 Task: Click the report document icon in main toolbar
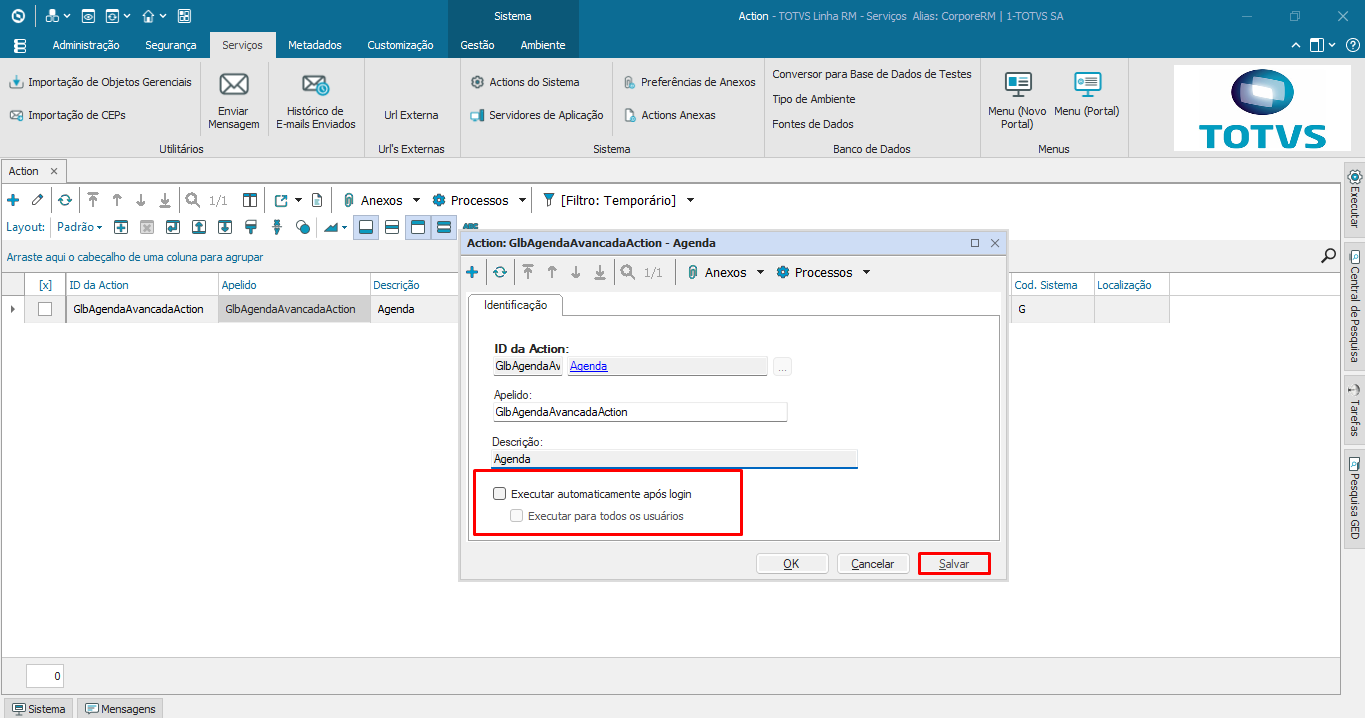coord(317,200)
